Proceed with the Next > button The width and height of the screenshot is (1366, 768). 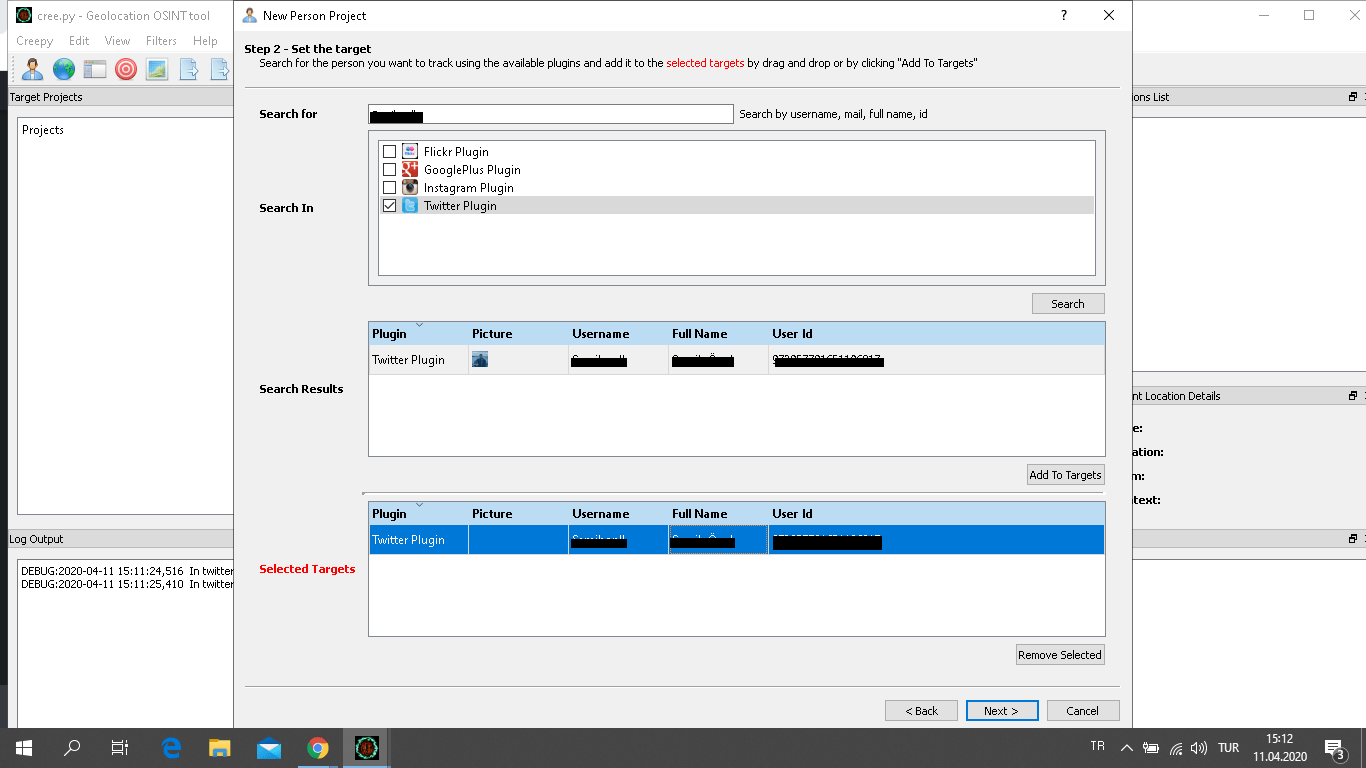click(1002, 711)
